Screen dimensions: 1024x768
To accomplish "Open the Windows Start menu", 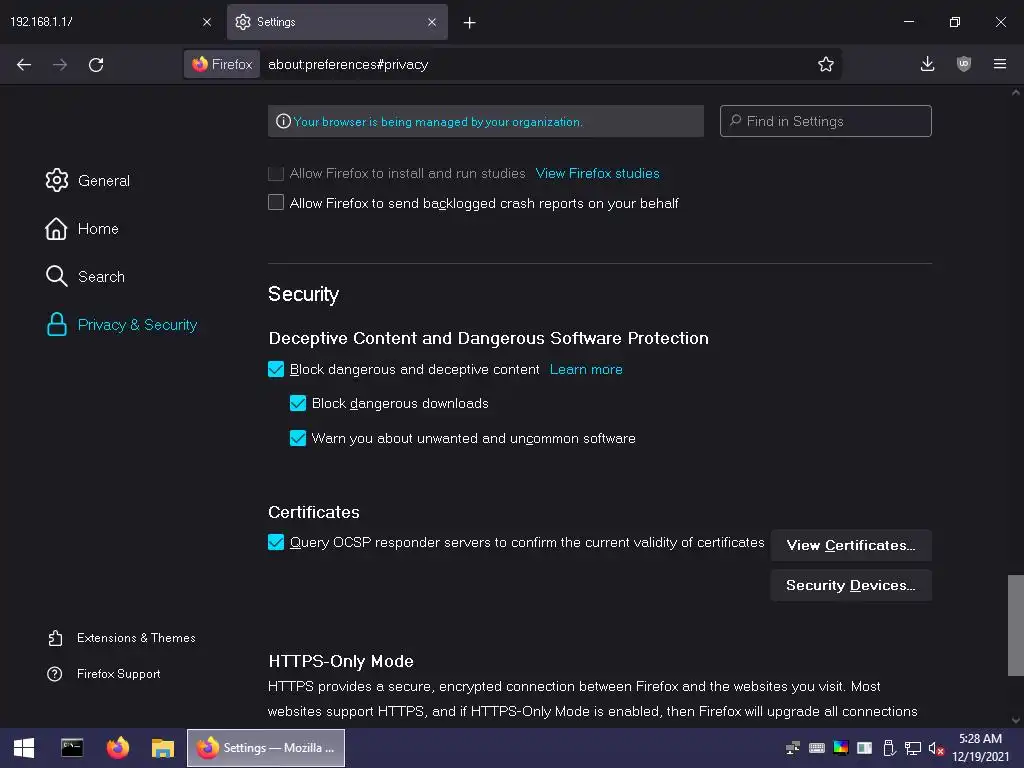I will pyautogui.click(x=24, y=748).
